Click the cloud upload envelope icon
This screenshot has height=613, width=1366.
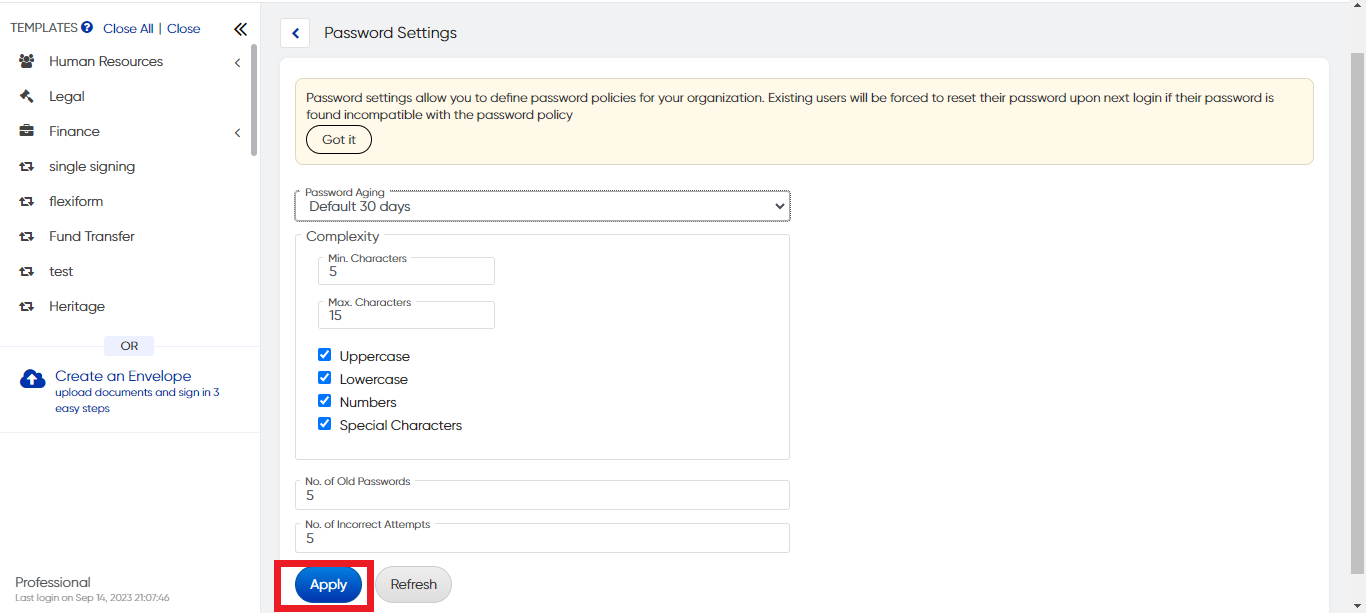point(32,379)
